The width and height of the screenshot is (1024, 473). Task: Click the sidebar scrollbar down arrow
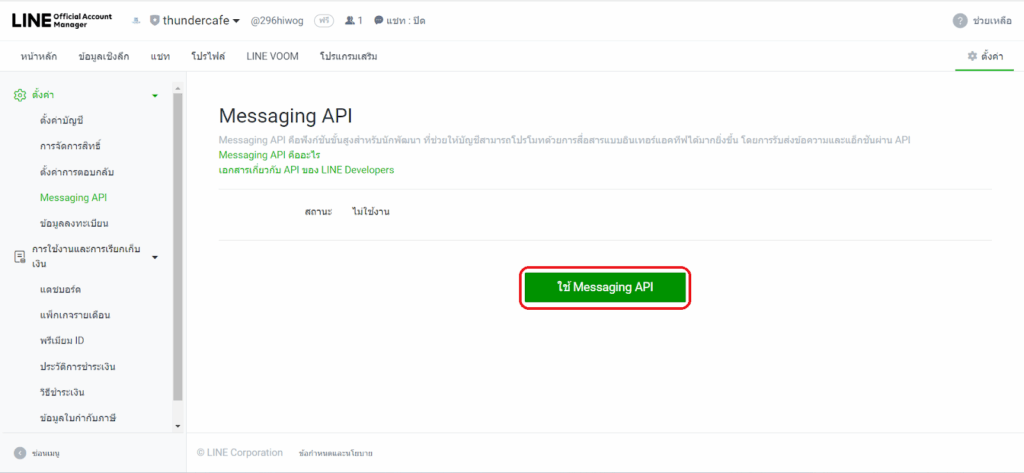(x=178, y=426)
